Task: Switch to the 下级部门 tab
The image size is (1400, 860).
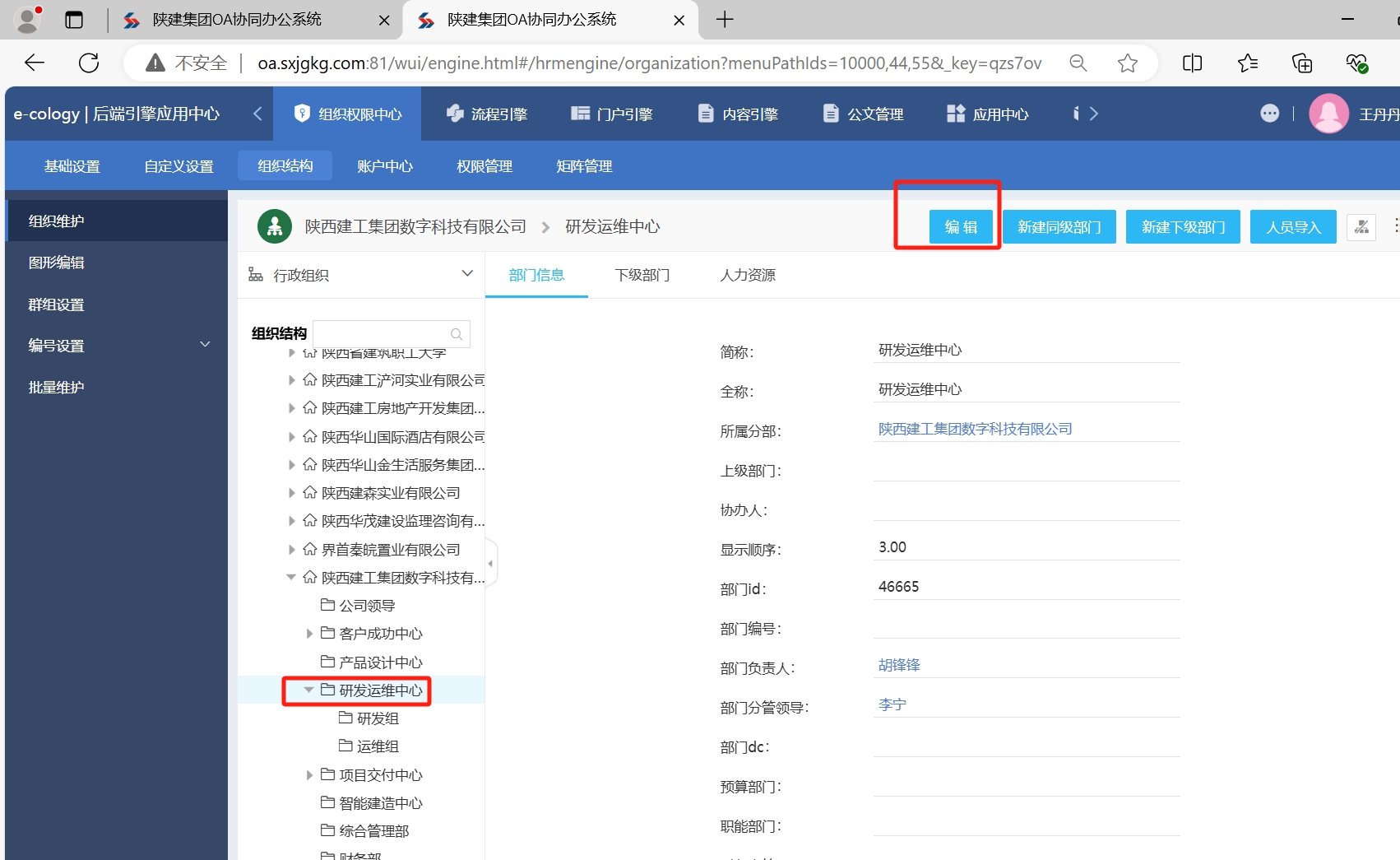Action: coord(642,275)
